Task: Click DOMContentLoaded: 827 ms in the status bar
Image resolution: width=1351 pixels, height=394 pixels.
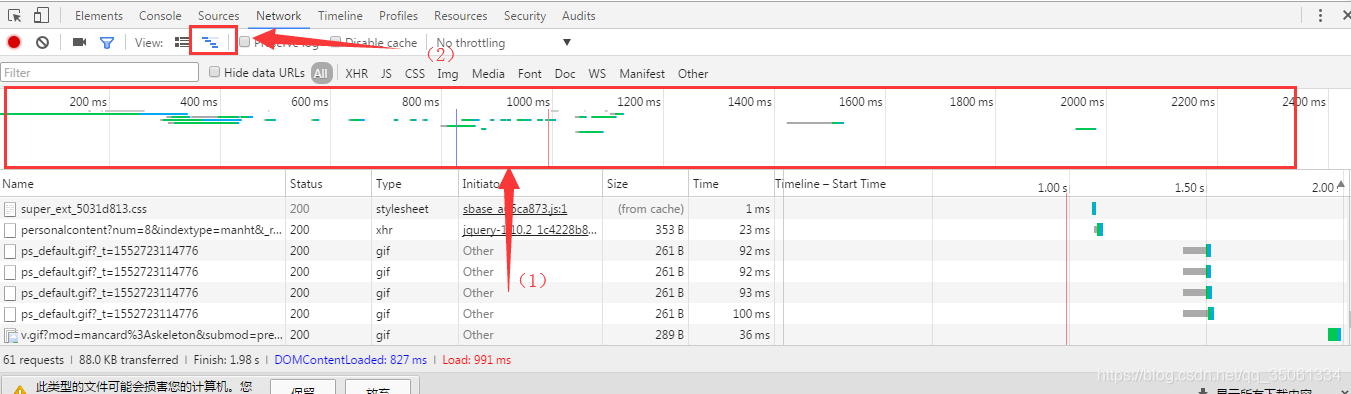Action: pyautogui.click(x=351, y=360)
